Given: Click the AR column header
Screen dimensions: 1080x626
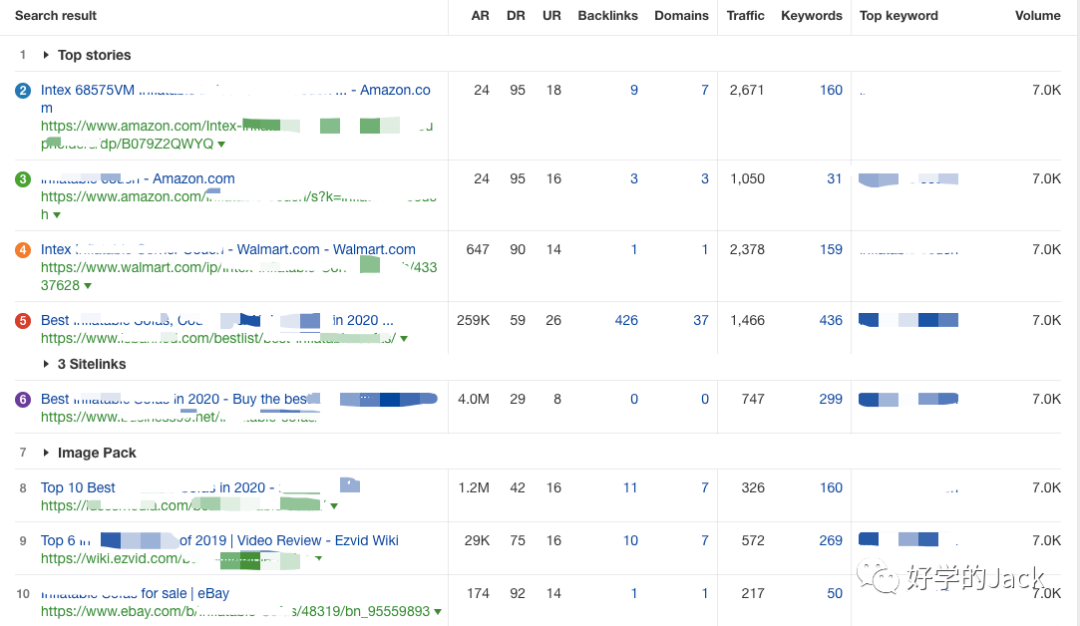Looking at the screenshot, I should pos(480,16).
